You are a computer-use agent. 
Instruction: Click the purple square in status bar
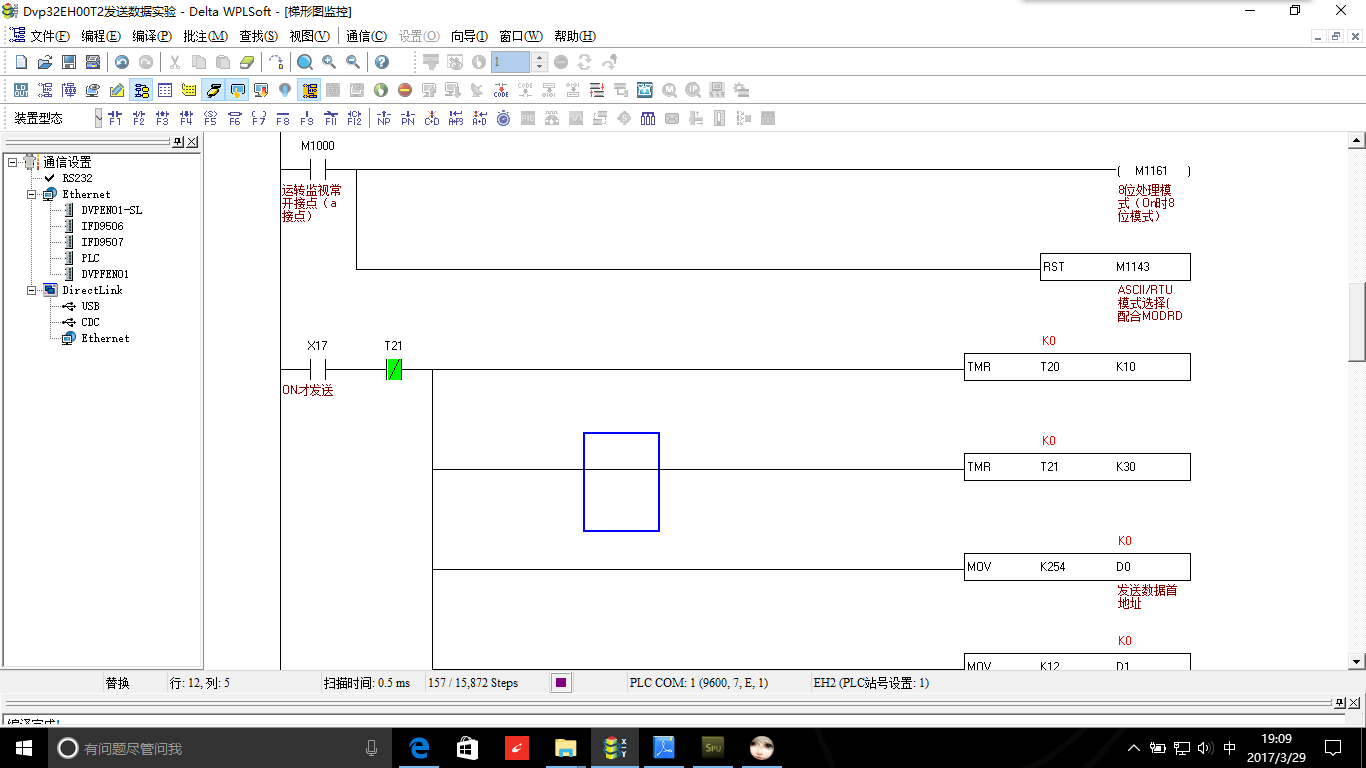point(561,683)
